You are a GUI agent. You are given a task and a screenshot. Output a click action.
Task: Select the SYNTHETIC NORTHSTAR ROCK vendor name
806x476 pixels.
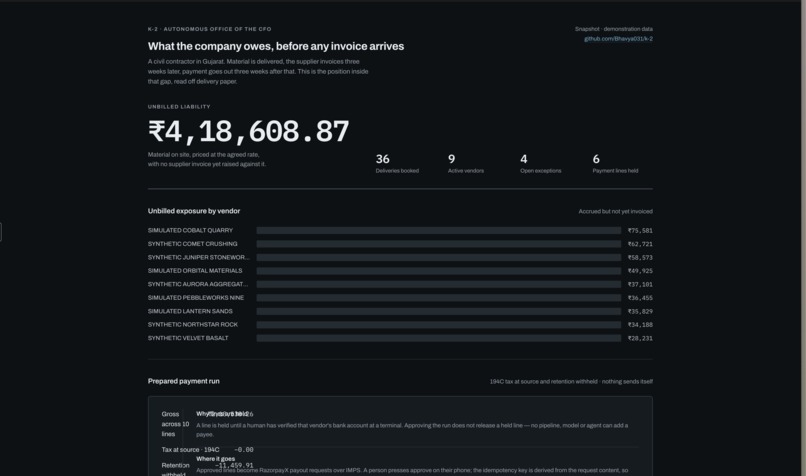193,324
